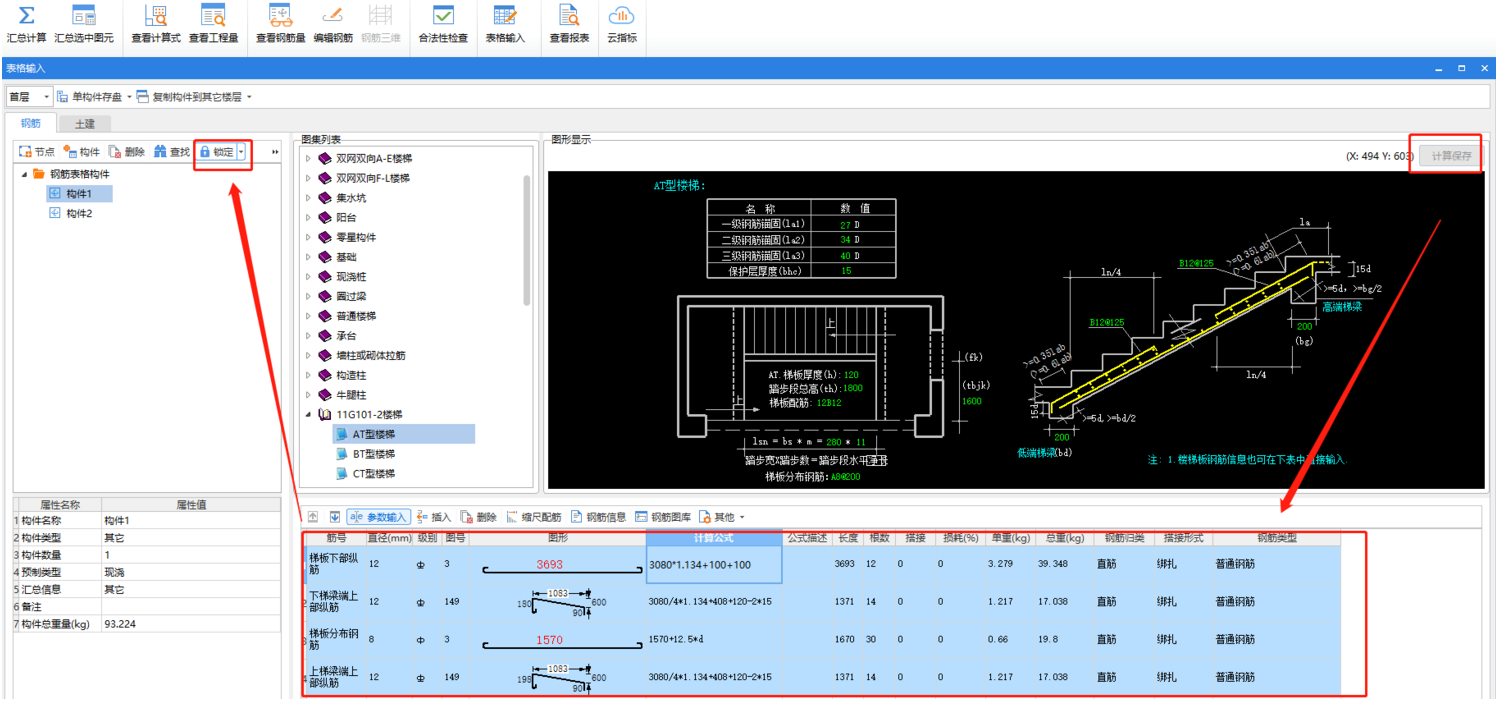Screen dimensions: 1496x710
Task: Collapse the 11G101-2楼梯 atlas node
Action: point(308,414)
